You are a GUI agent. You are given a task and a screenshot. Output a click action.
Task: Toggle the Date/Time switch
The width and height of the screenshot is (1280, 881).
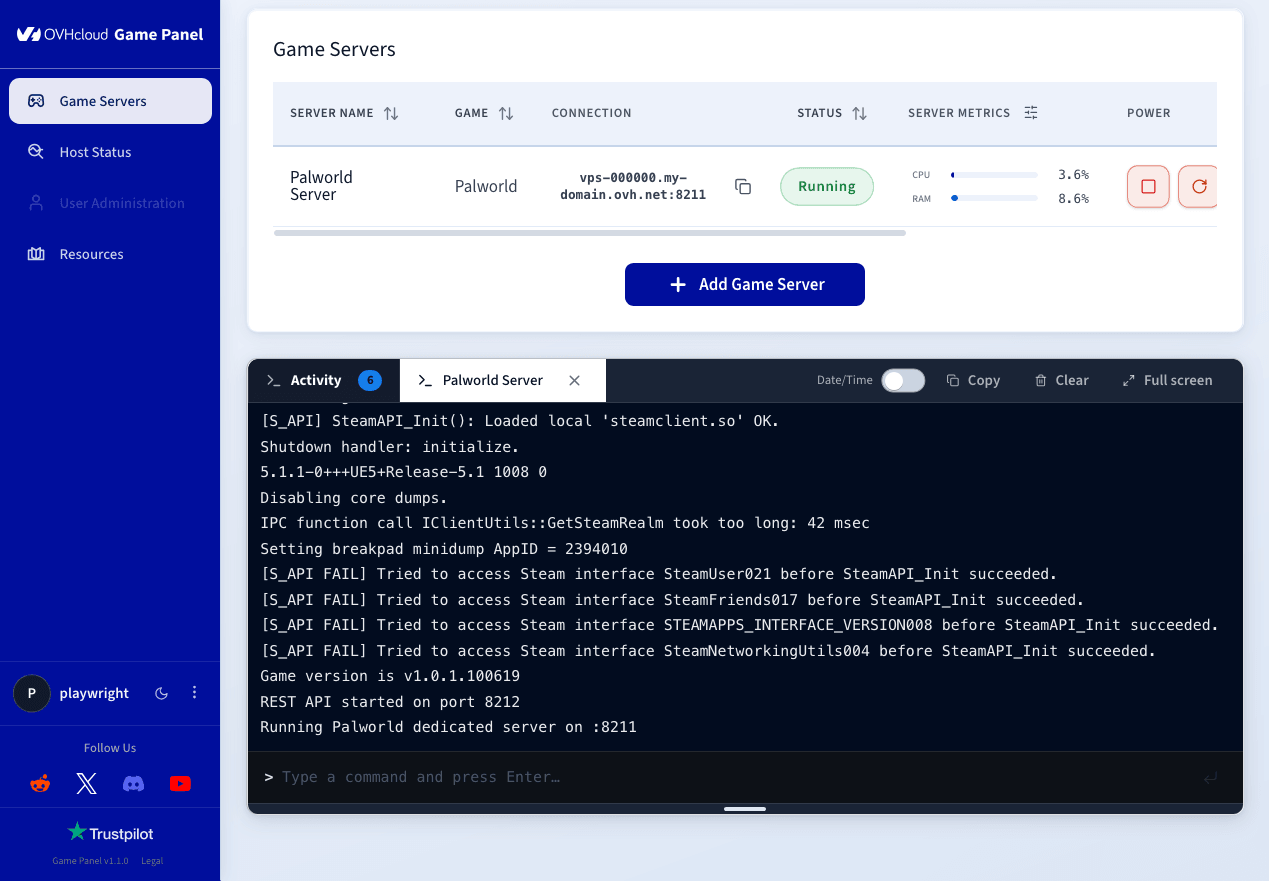click(x=903, y=380)
